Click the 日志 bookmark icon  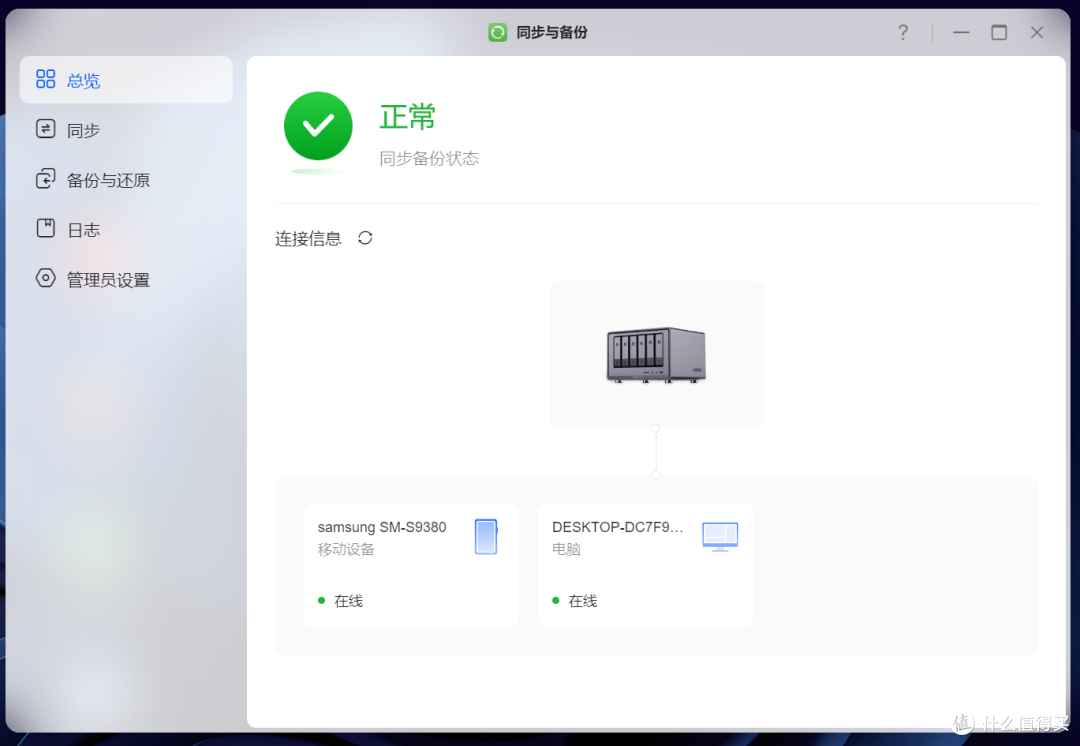45,228
